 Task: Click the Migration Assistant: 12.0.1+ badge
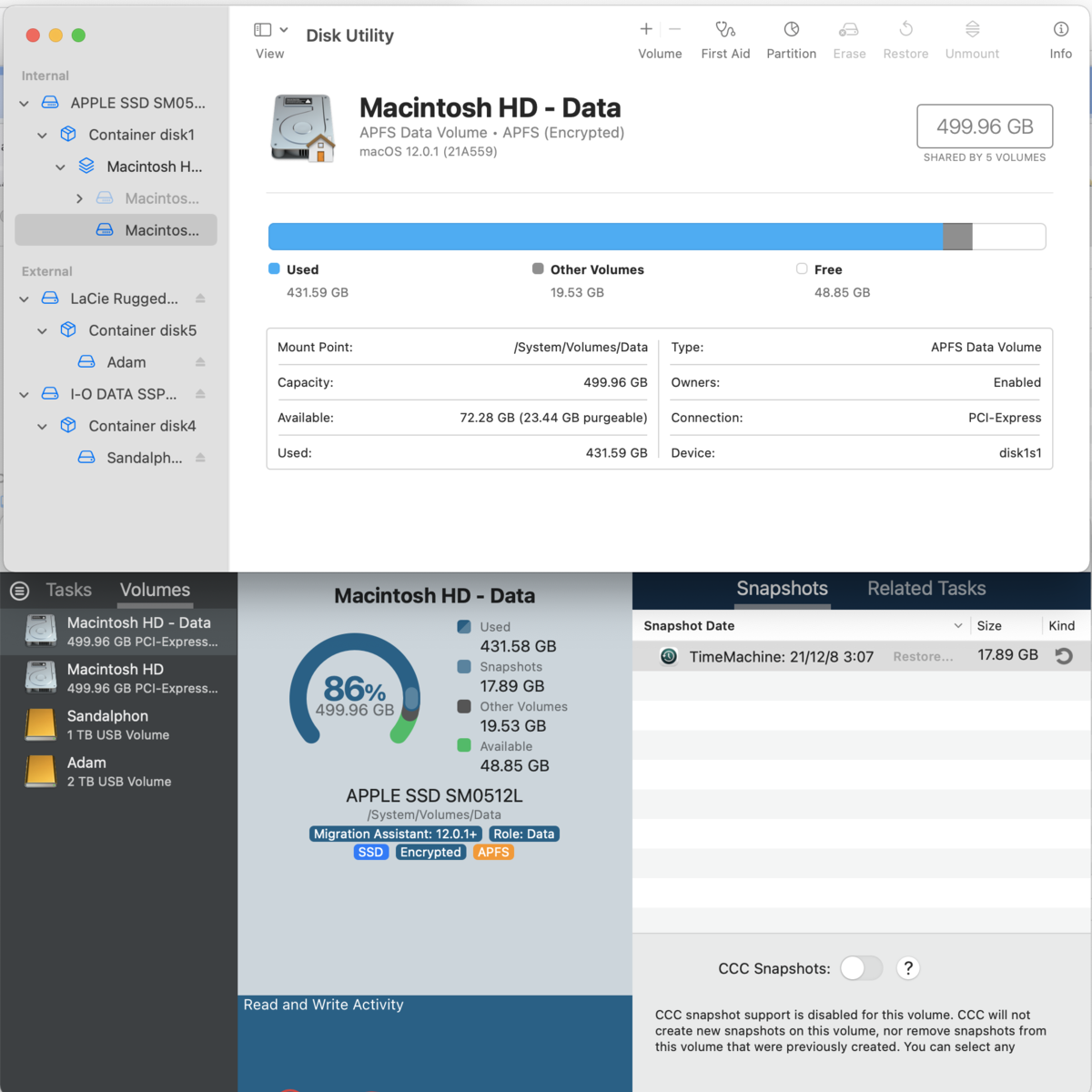pos(395,834)
